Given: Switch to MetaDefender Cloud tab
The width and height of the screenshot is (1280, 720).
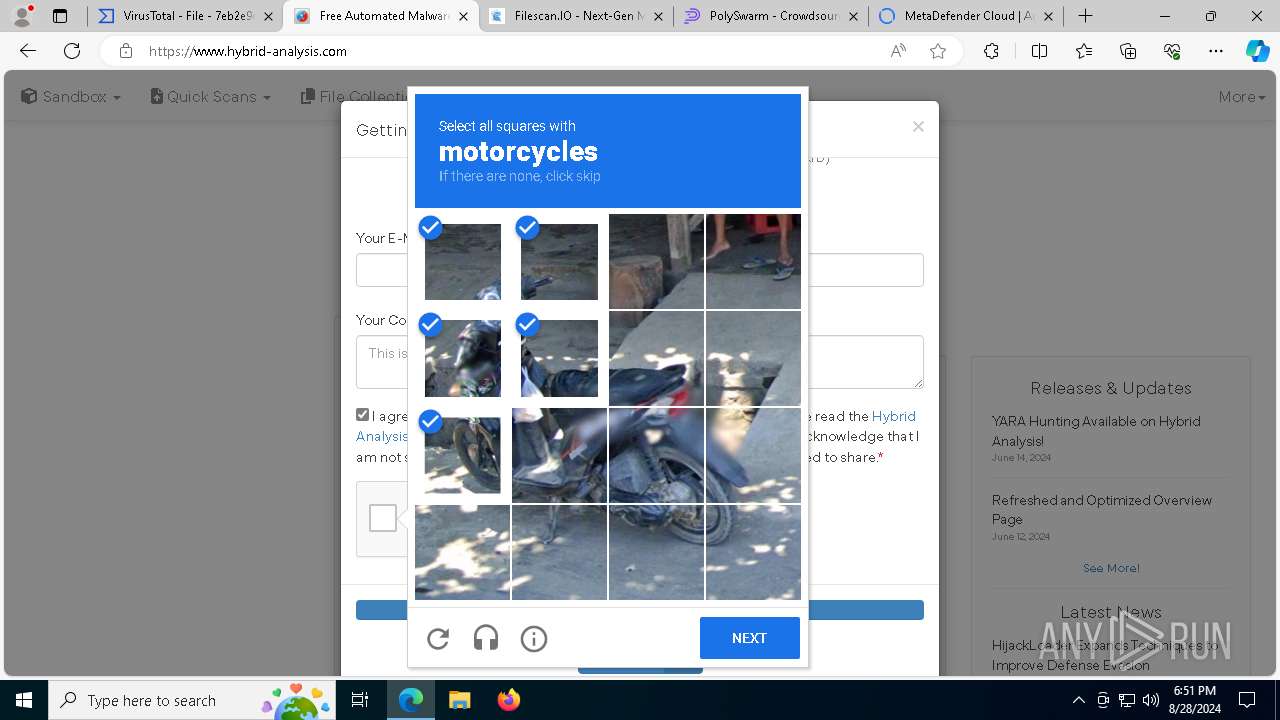Looking at the screenshot, I should pyautogui.click(x=965, y=16).
